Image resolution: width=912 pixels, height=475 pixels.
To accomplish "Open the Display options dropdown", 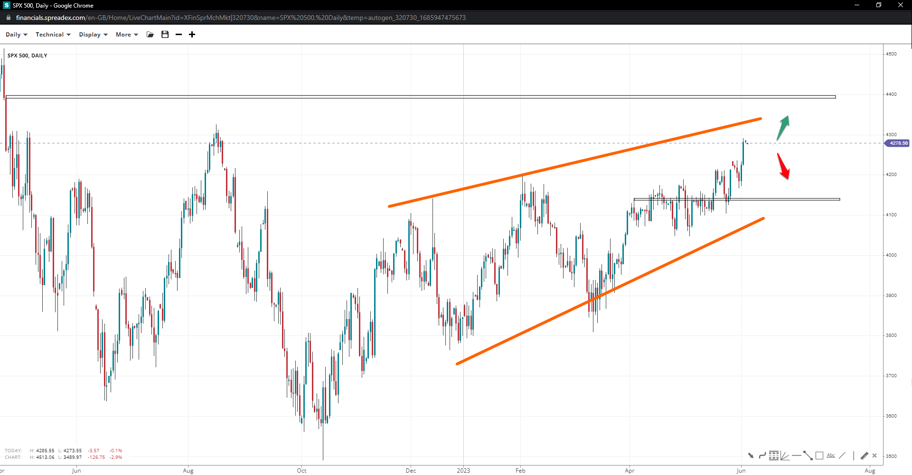I will [93, 35].
